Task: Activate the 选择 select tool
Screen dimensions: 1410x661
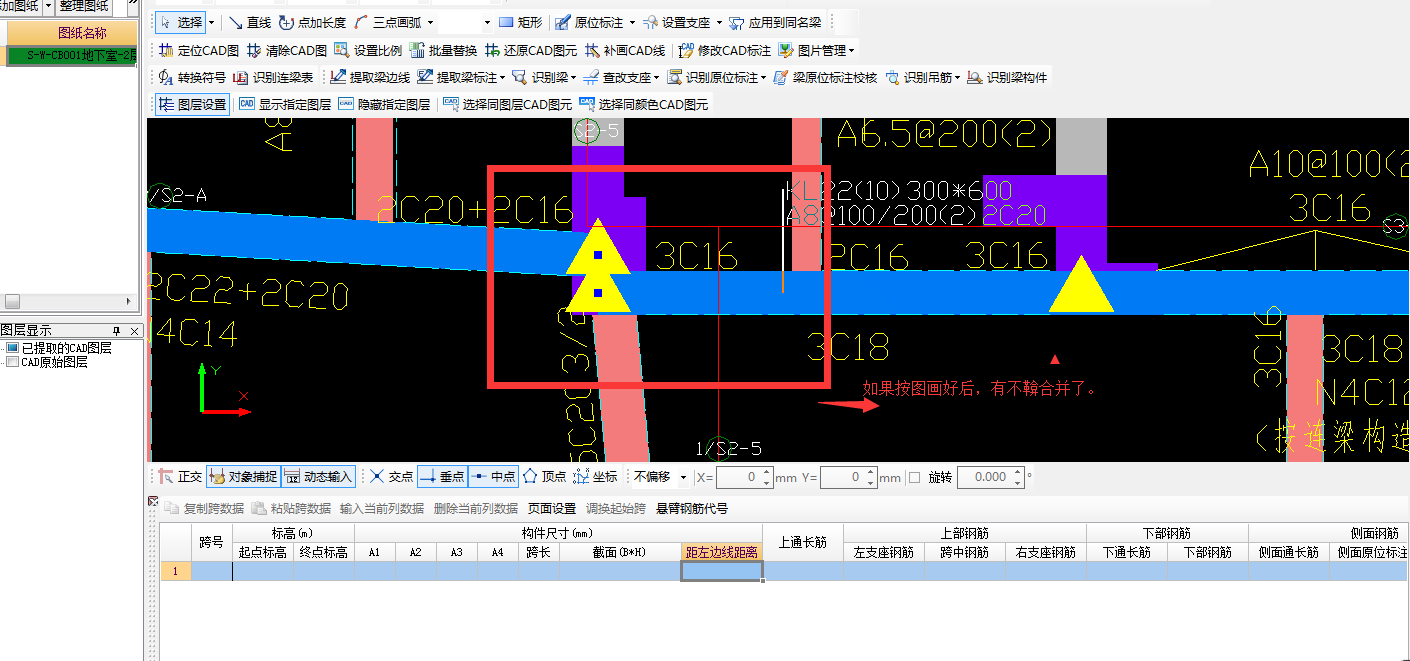Action: [181, 22]
